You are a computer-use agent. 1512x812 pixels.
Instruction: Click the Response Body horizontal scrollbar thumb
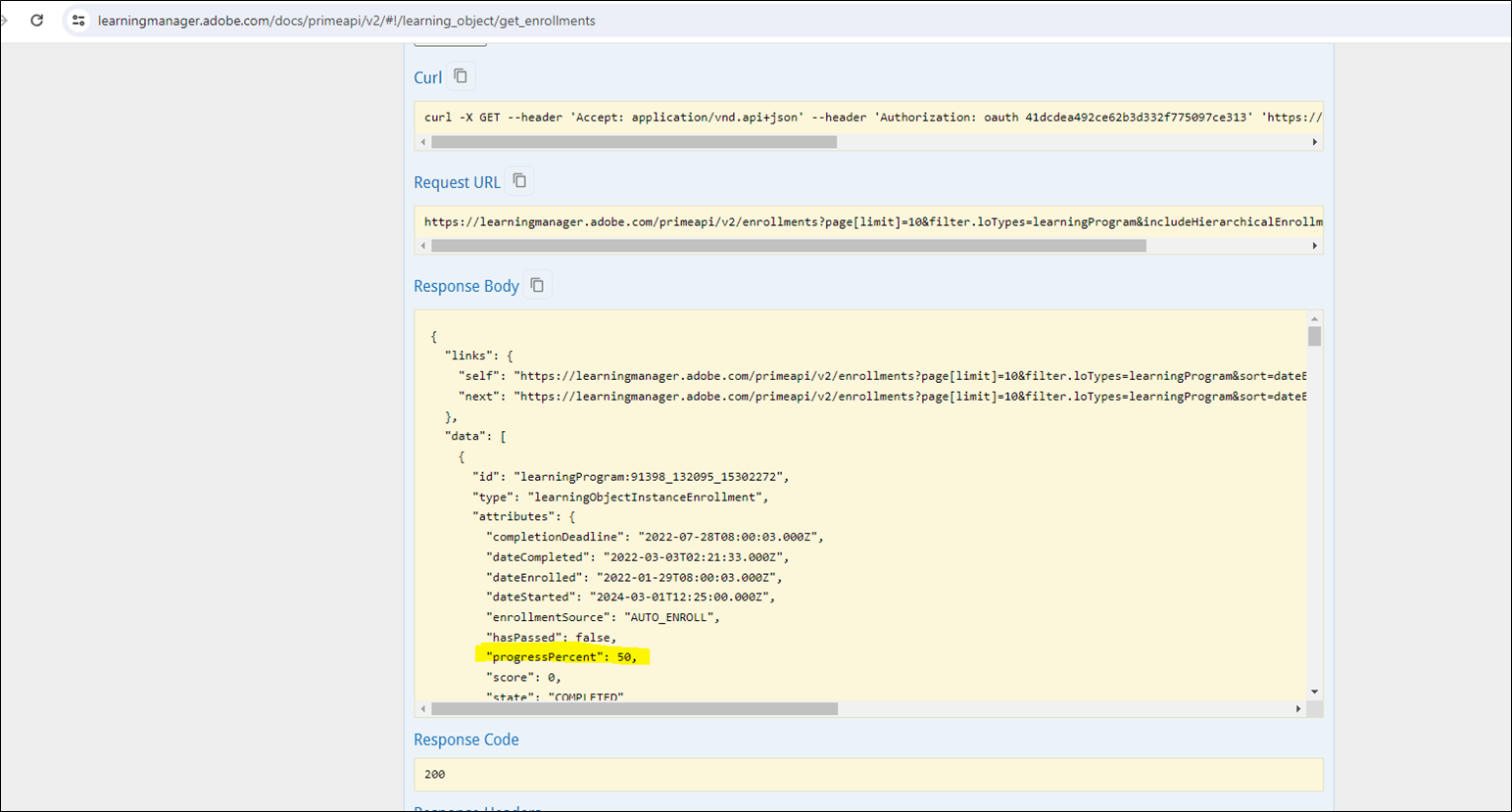pos(634,708)
